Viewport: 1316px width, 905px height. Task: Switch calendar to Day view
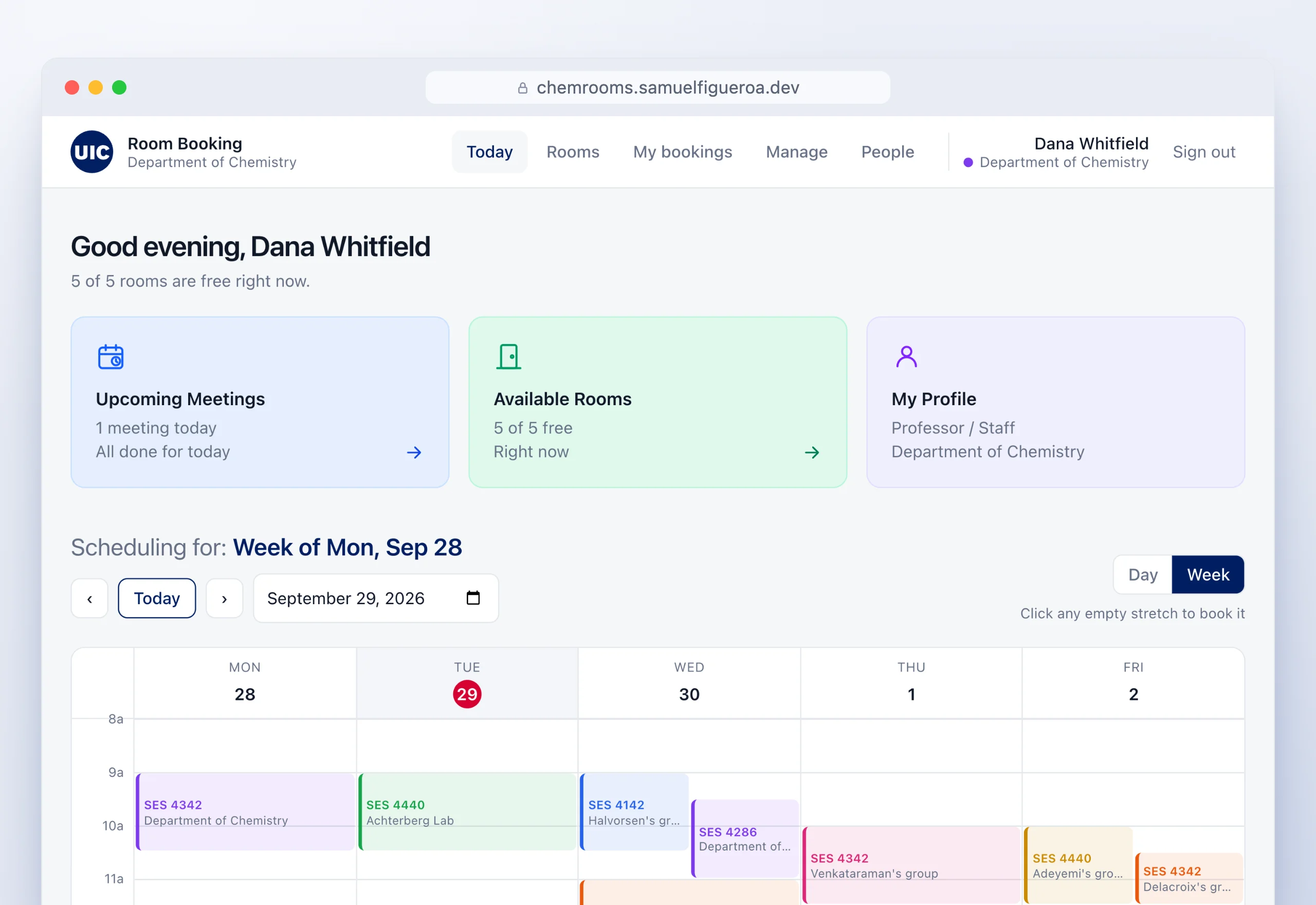1143,574
